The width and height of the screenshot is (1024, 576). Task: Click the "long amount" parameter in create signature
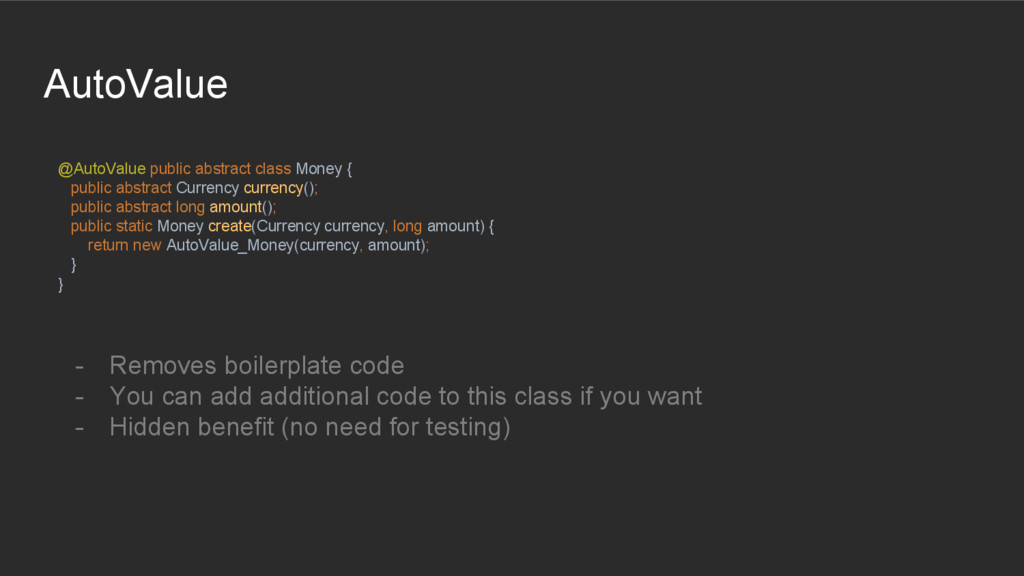pyautogui.click(x=436, y=226)
